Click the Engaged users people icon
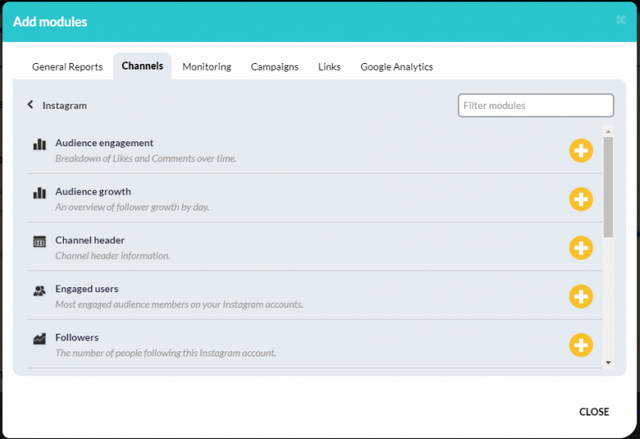Viewport: 640px width, 439px height. point(40,290)
